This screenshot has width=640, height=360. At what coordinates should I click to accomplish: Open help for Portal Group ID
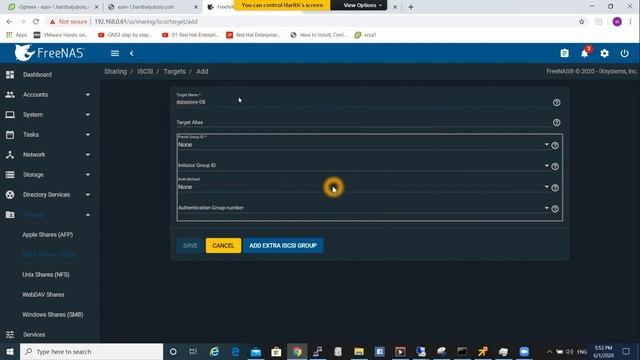(555, 145)
